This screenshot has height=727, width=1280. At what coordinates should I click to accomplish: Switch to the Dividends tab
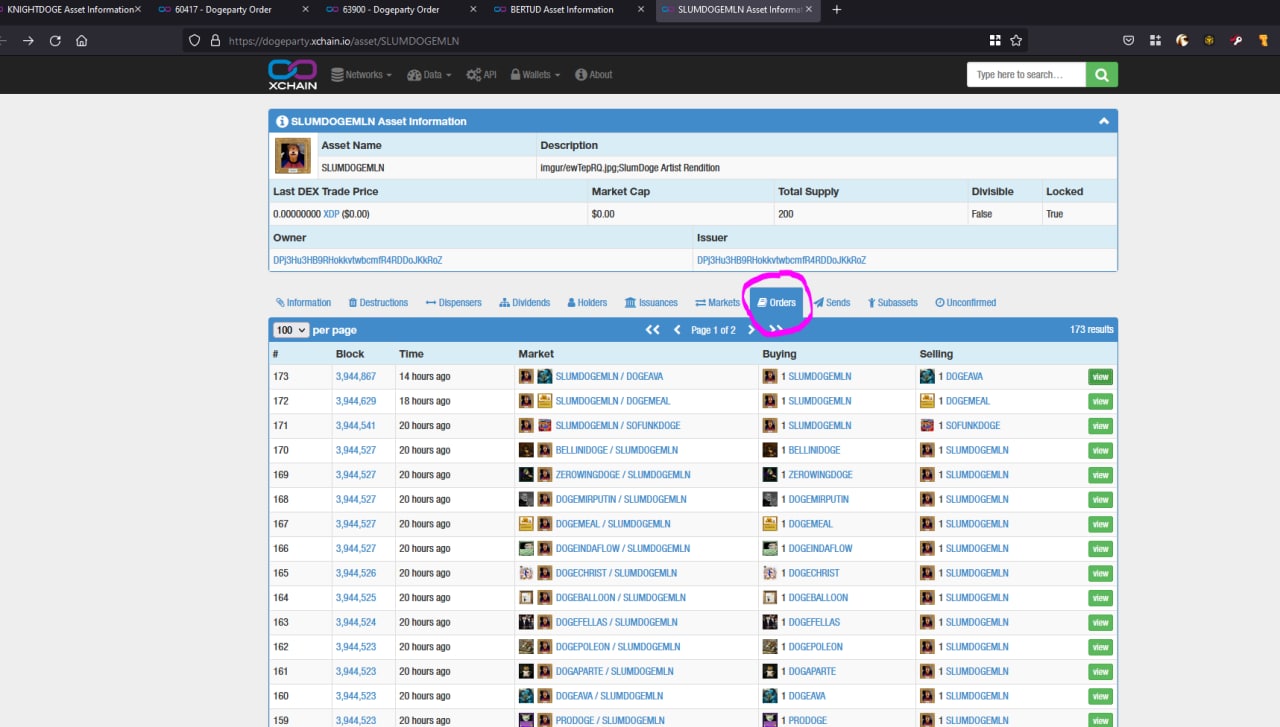click(524, 303)
